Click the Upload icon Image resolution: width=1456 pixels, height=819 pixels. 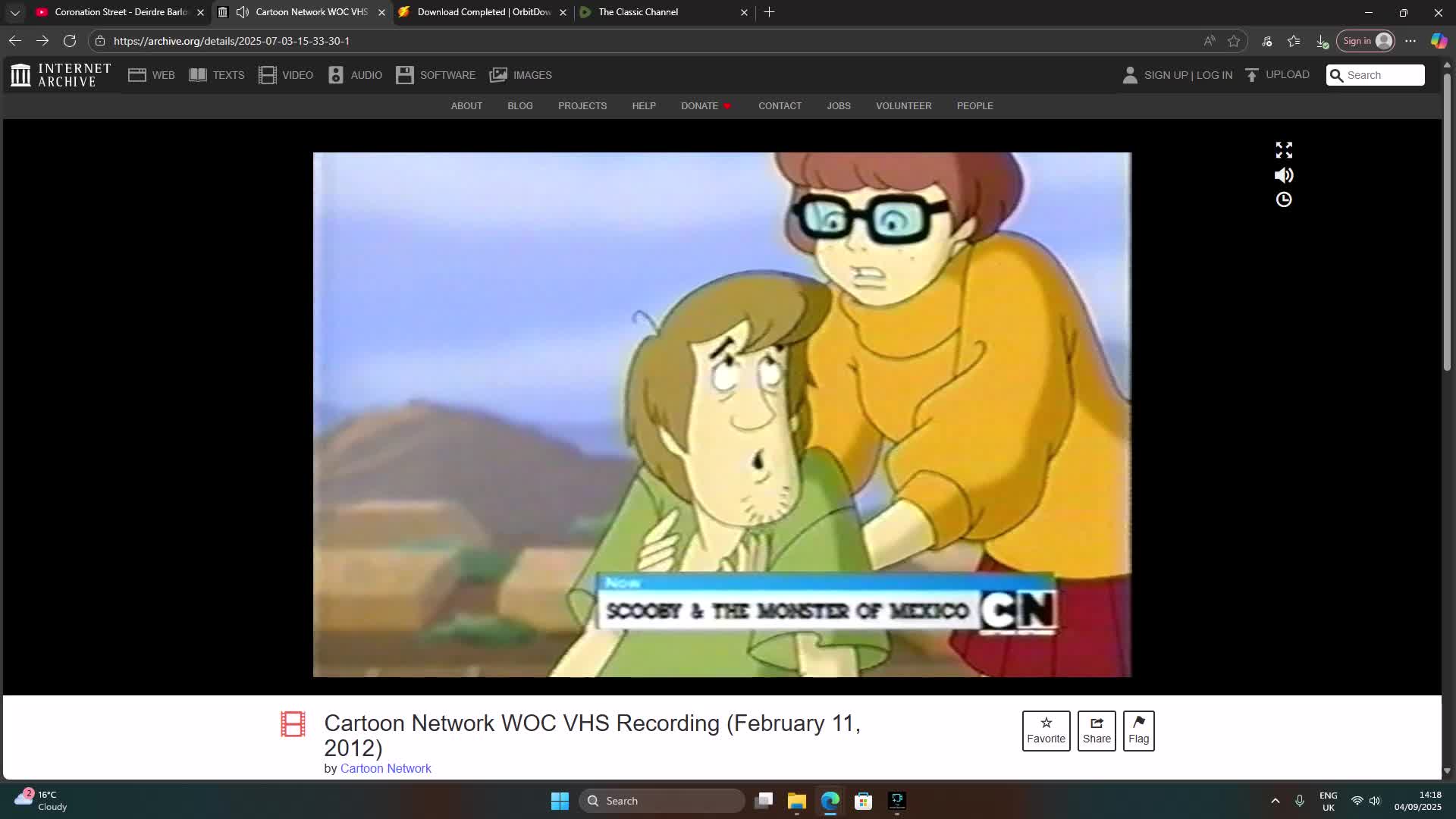click(1251, 74)
